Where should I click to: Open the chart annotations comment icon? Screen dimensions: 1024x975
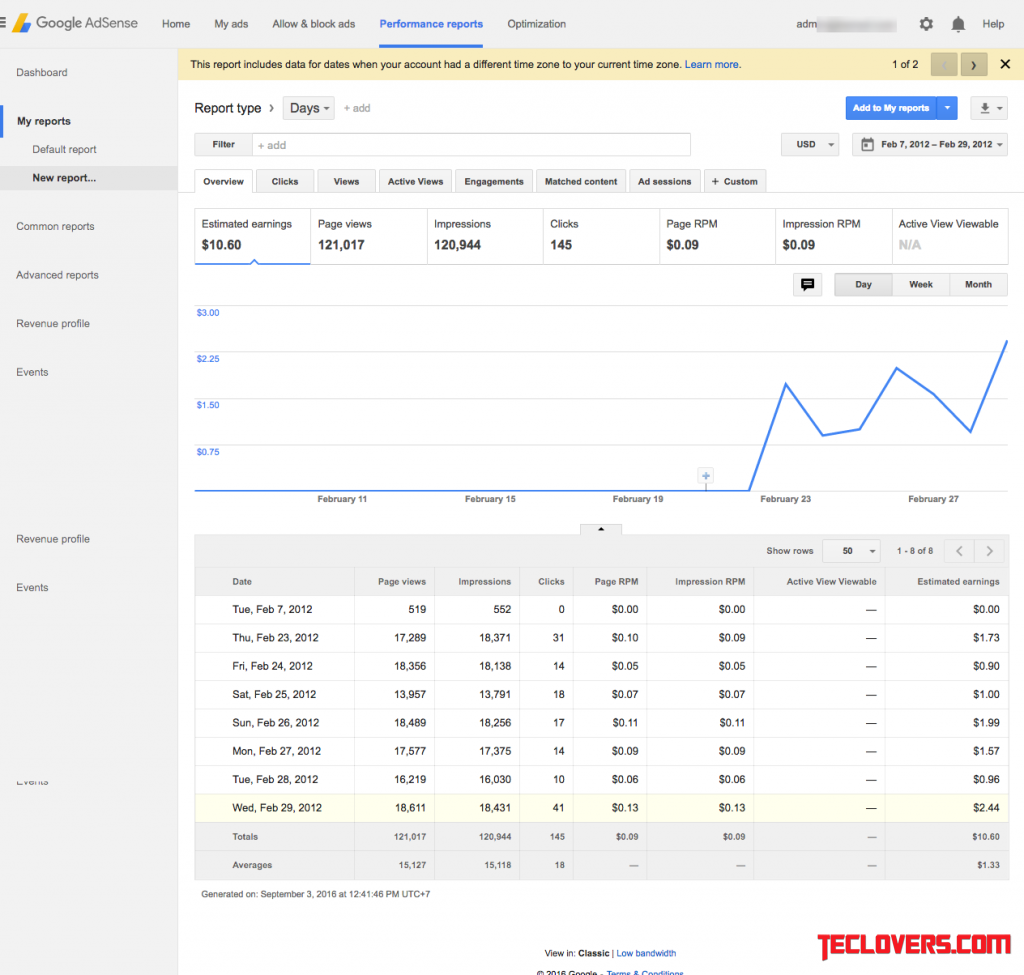pyautogui.click(x=807, y=285)
